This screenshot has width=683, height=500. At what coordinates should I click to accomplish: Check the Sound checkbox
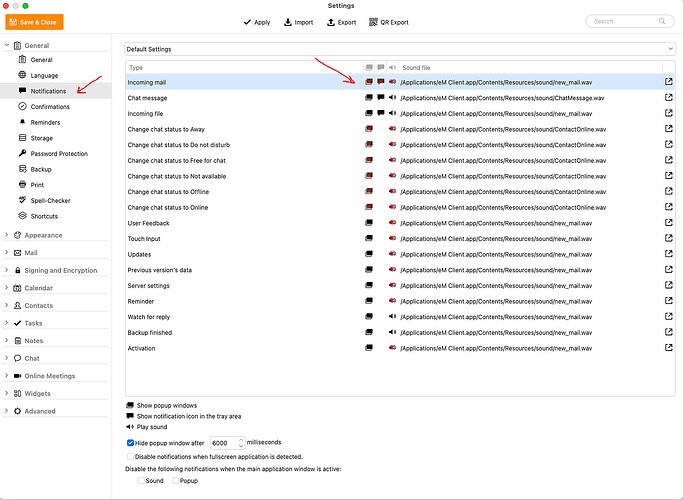(141, 480)
